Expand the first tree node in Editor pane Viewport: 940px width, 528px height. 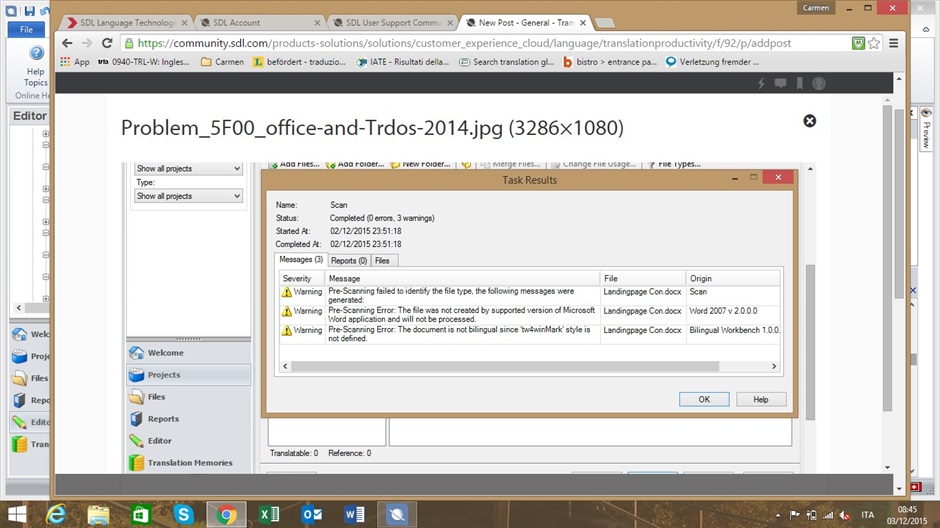pyautogui.click(x=46, y=134)
